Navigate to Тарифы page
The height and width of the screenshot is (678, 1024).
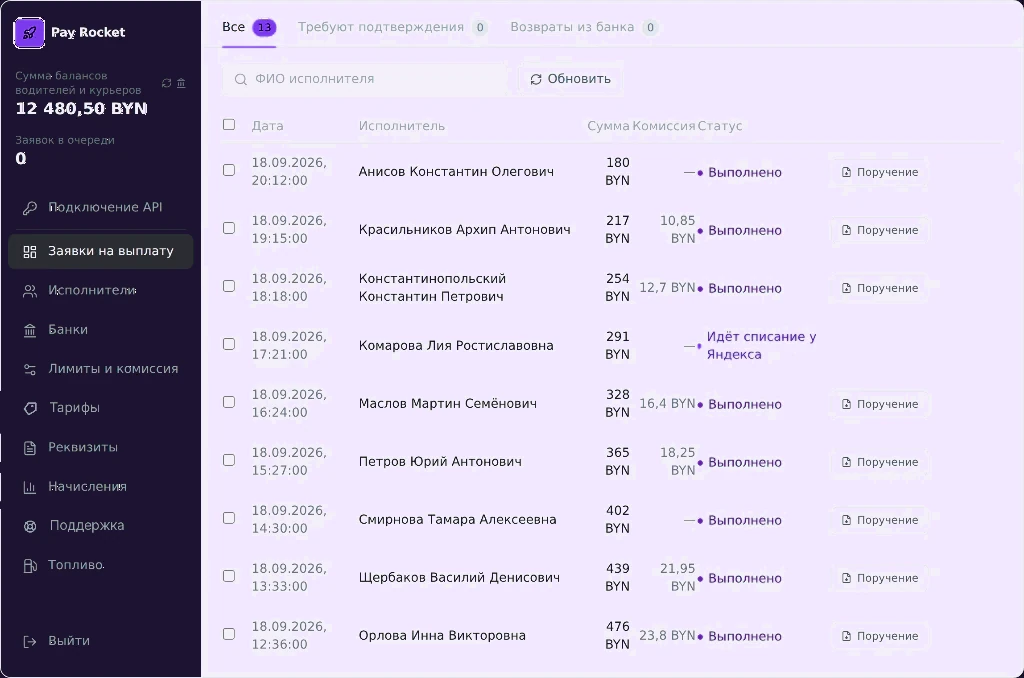pyautogui.click(x=101, y=408)
